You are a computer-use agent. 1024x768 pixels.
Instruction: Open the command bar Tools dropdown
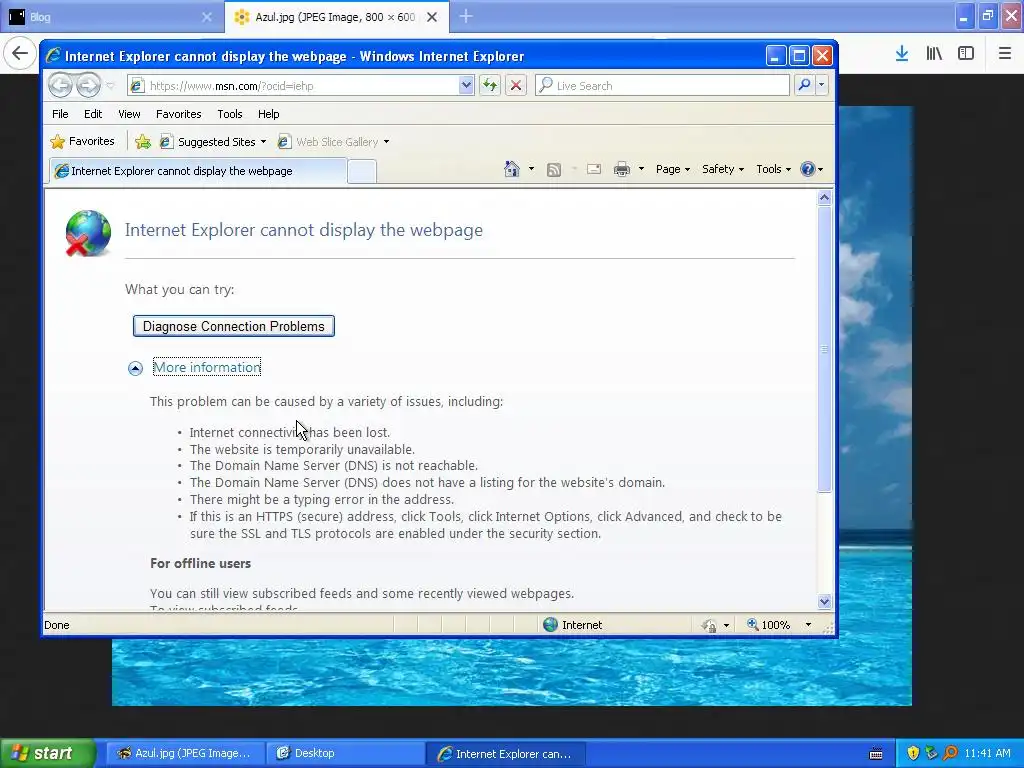pos(773,169)
